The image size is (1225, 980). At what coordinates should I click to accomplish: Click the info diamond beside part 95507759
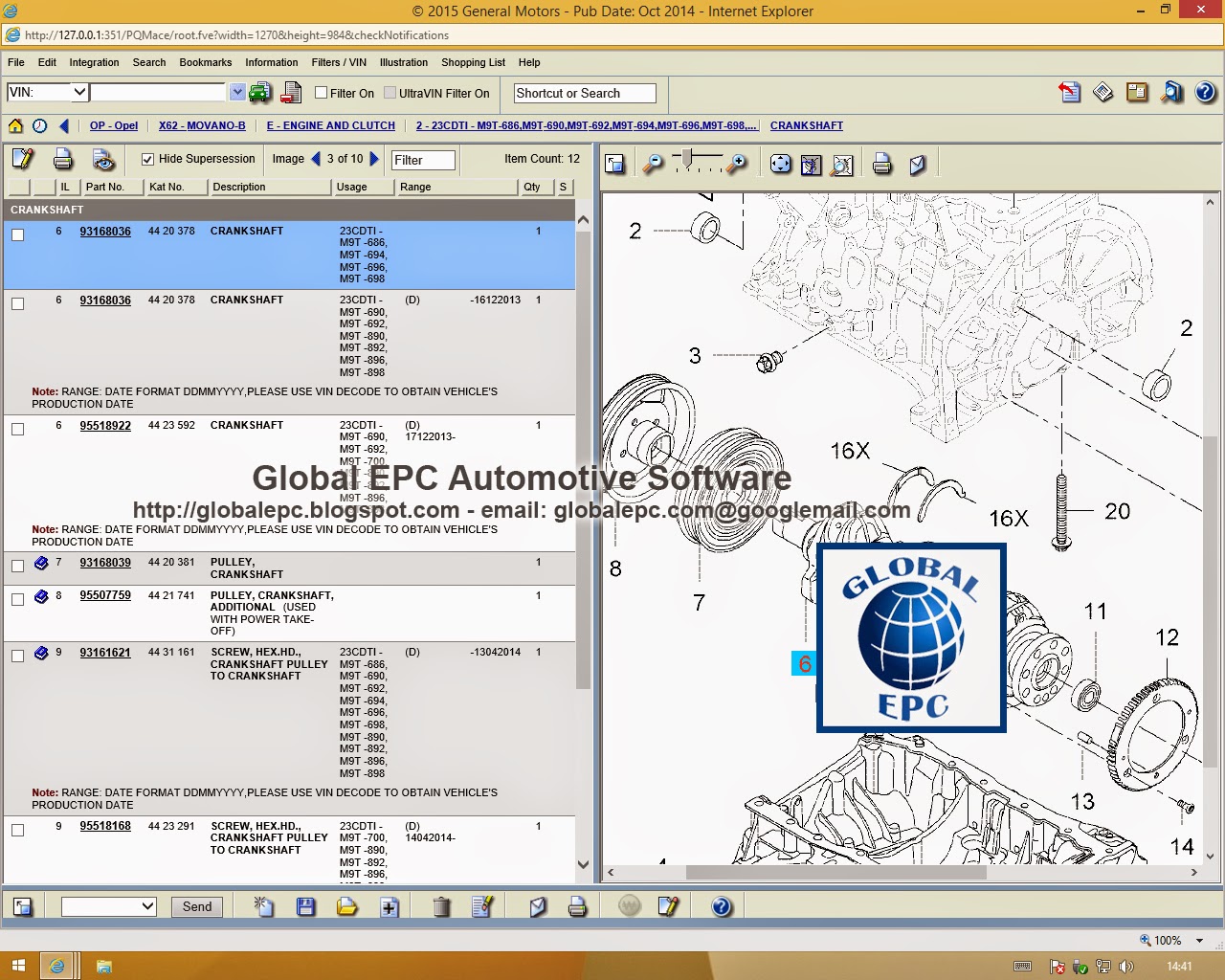point(41,596)
